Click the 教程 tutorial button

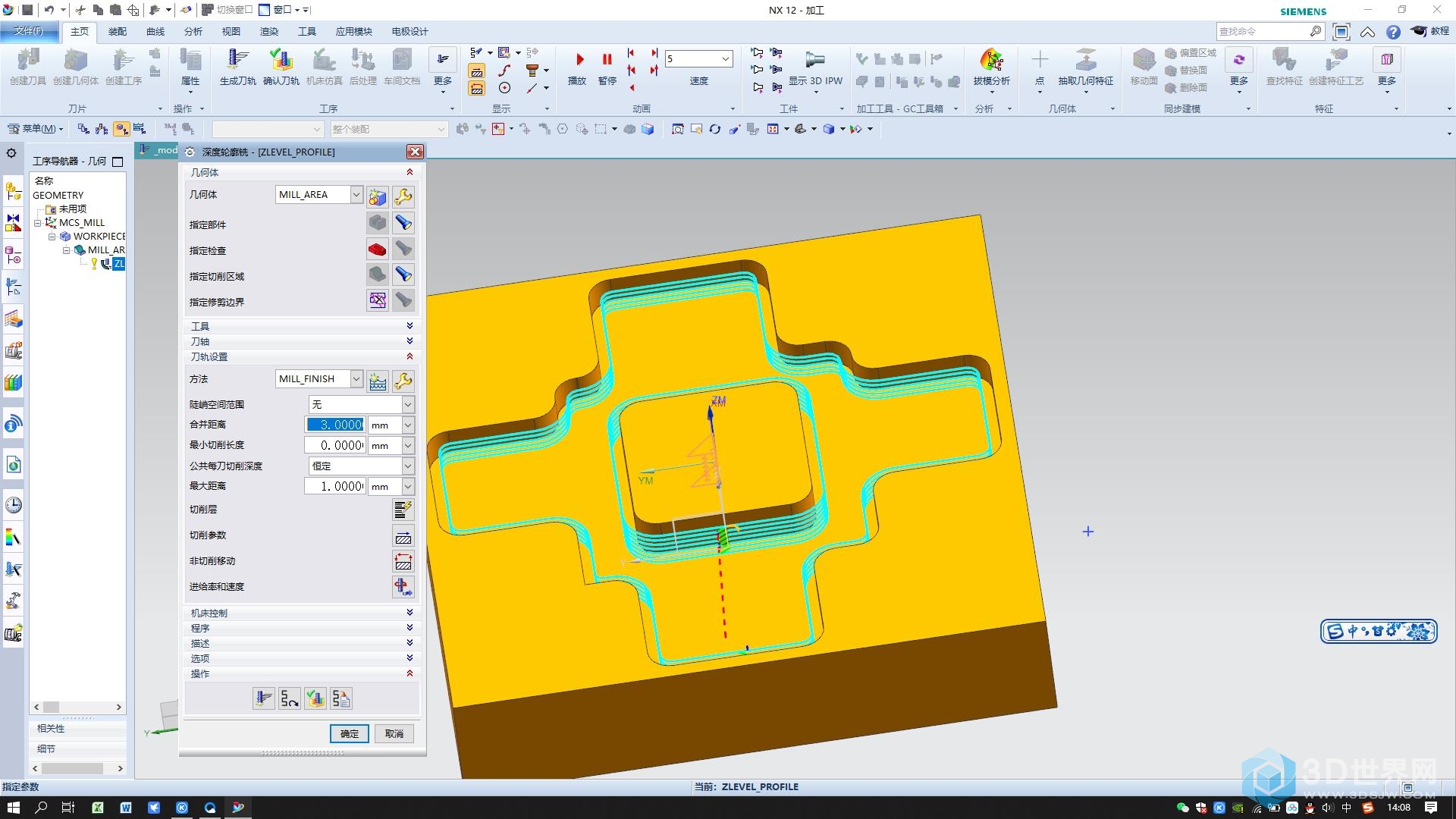pyautogui.click(x=1431, y=31)
